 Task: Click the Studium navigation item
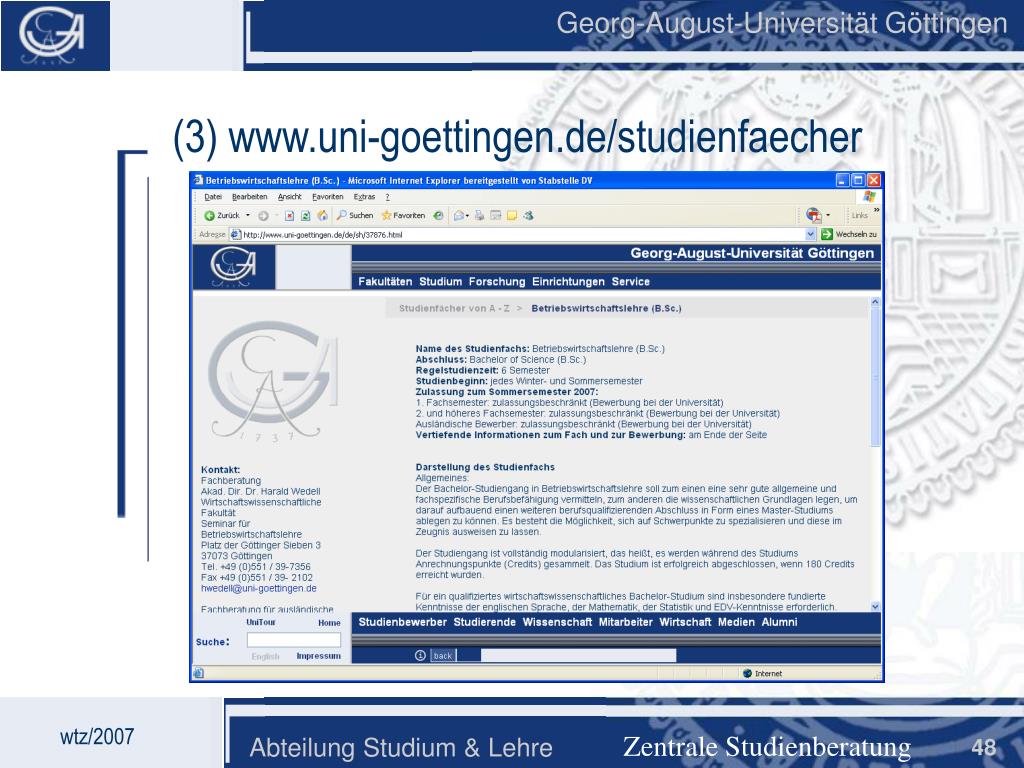point(440,281)
